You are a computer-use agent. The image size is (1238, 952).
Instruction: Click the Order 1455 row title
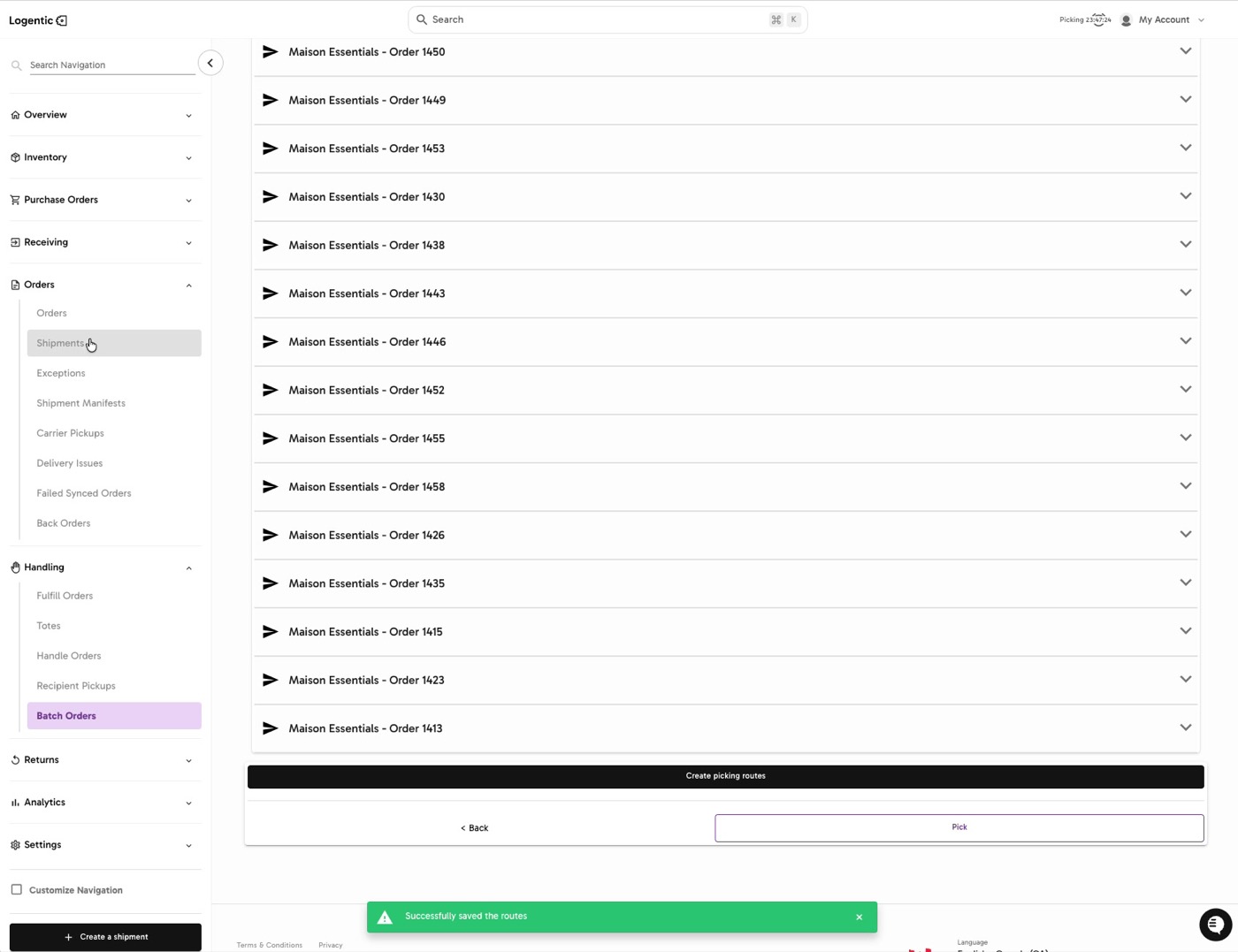point(367,438)
